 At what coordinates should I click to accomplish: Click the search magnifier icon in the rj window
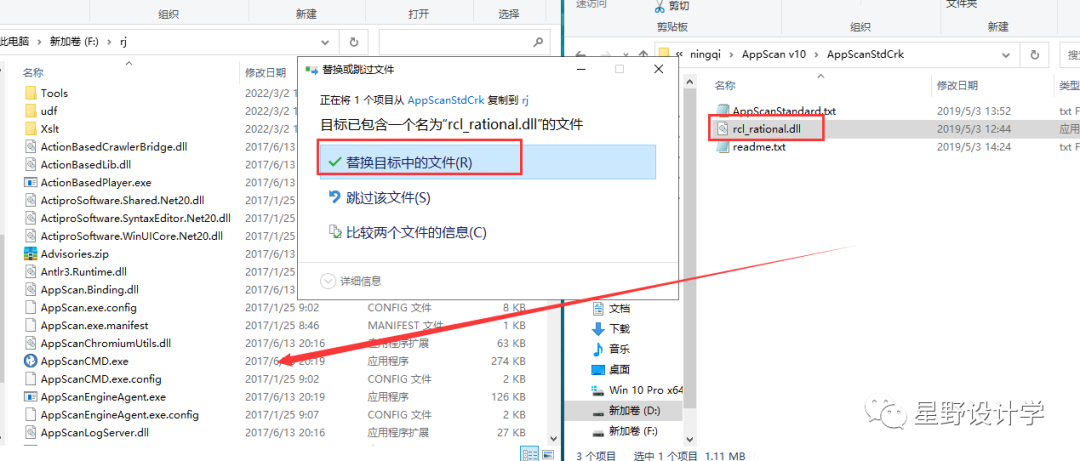click(x=539, y=41)
